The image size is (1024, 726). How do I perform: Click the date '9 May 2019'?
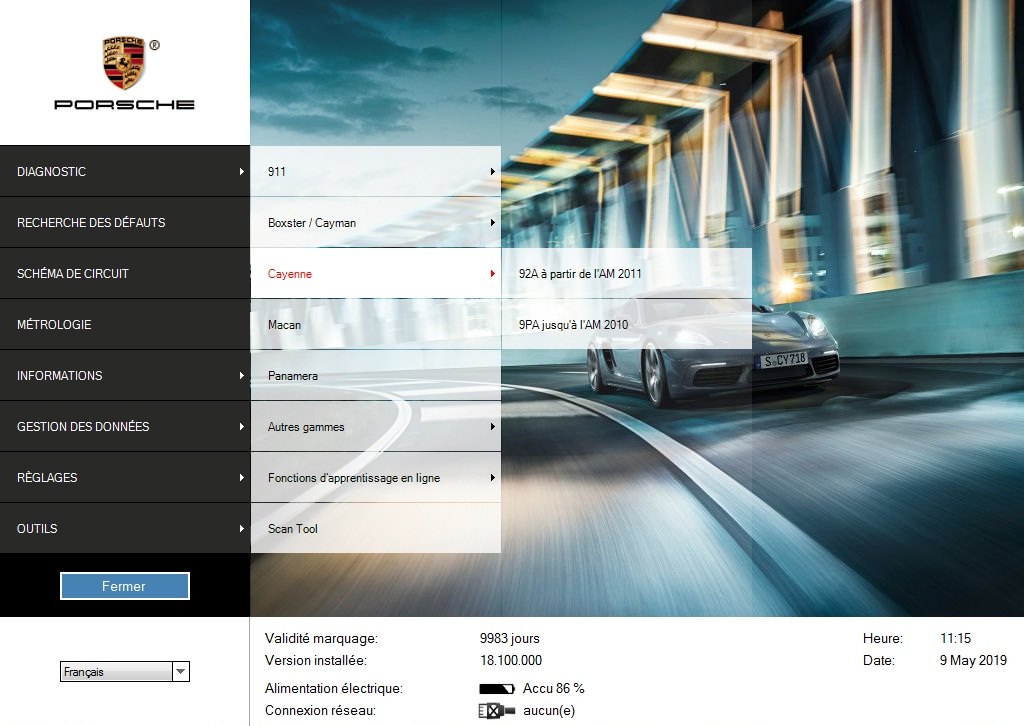(x=973, y=660)
